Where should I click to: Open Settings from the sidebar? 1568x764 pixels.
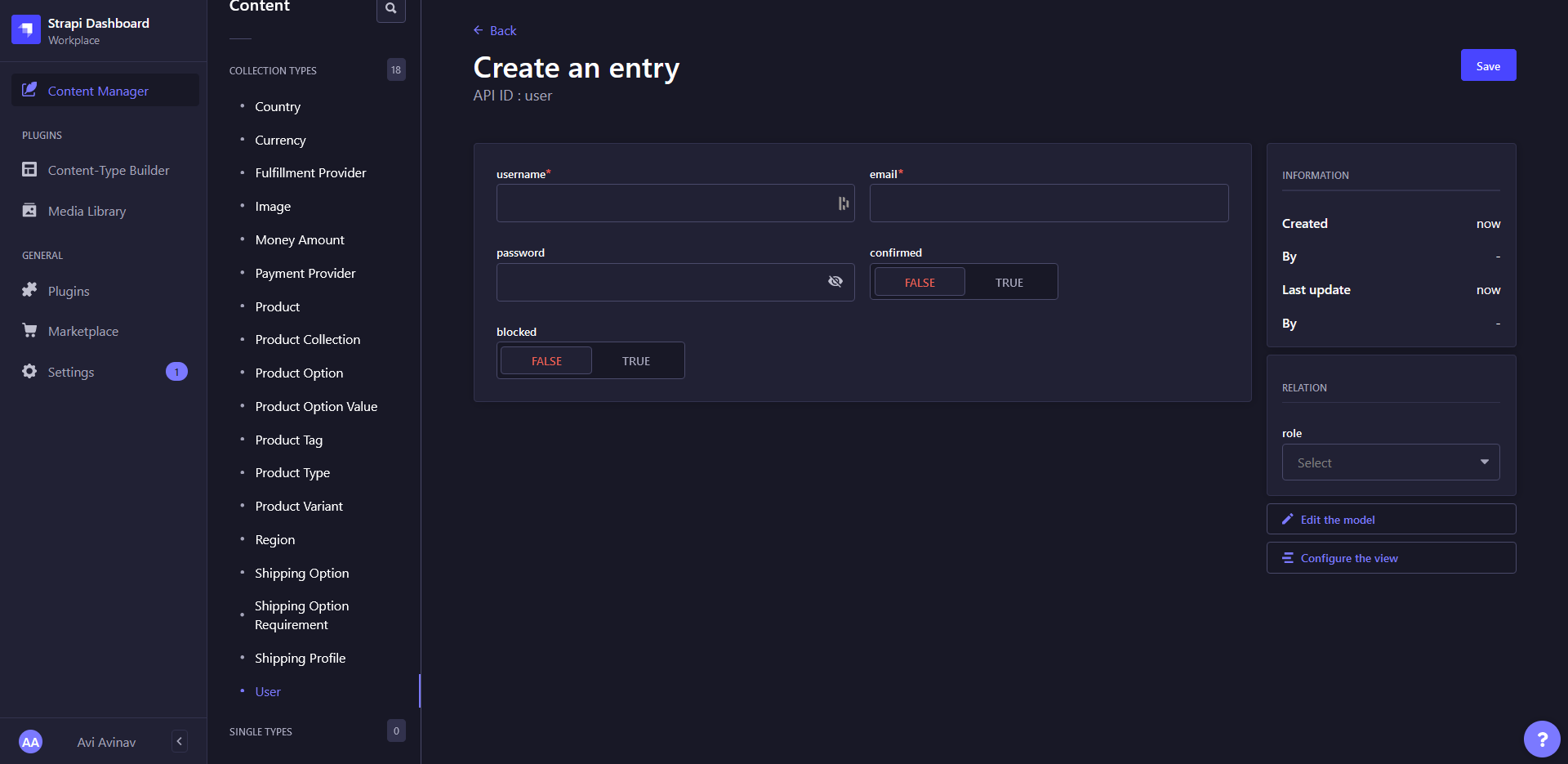pos(71,372)
